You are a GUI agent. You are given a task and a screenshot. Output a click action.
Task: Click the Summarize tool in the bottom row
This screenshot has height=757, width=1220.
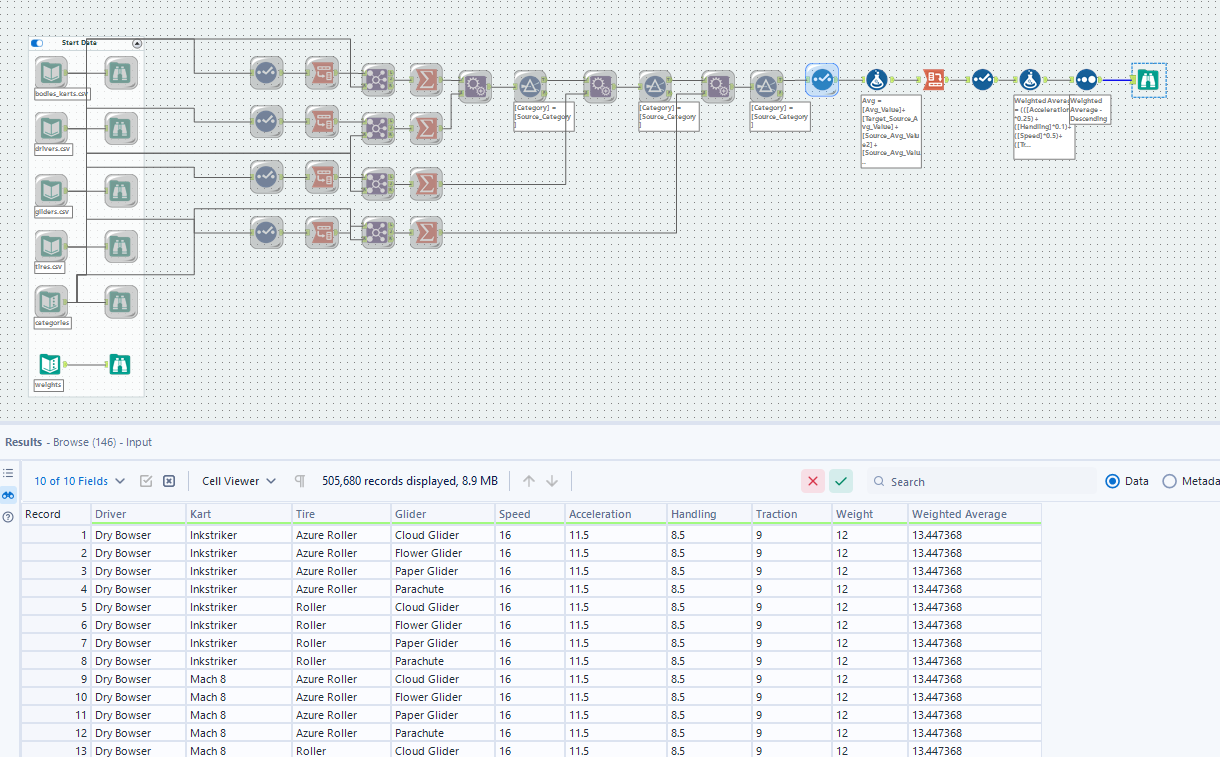[x=426, y=232]
